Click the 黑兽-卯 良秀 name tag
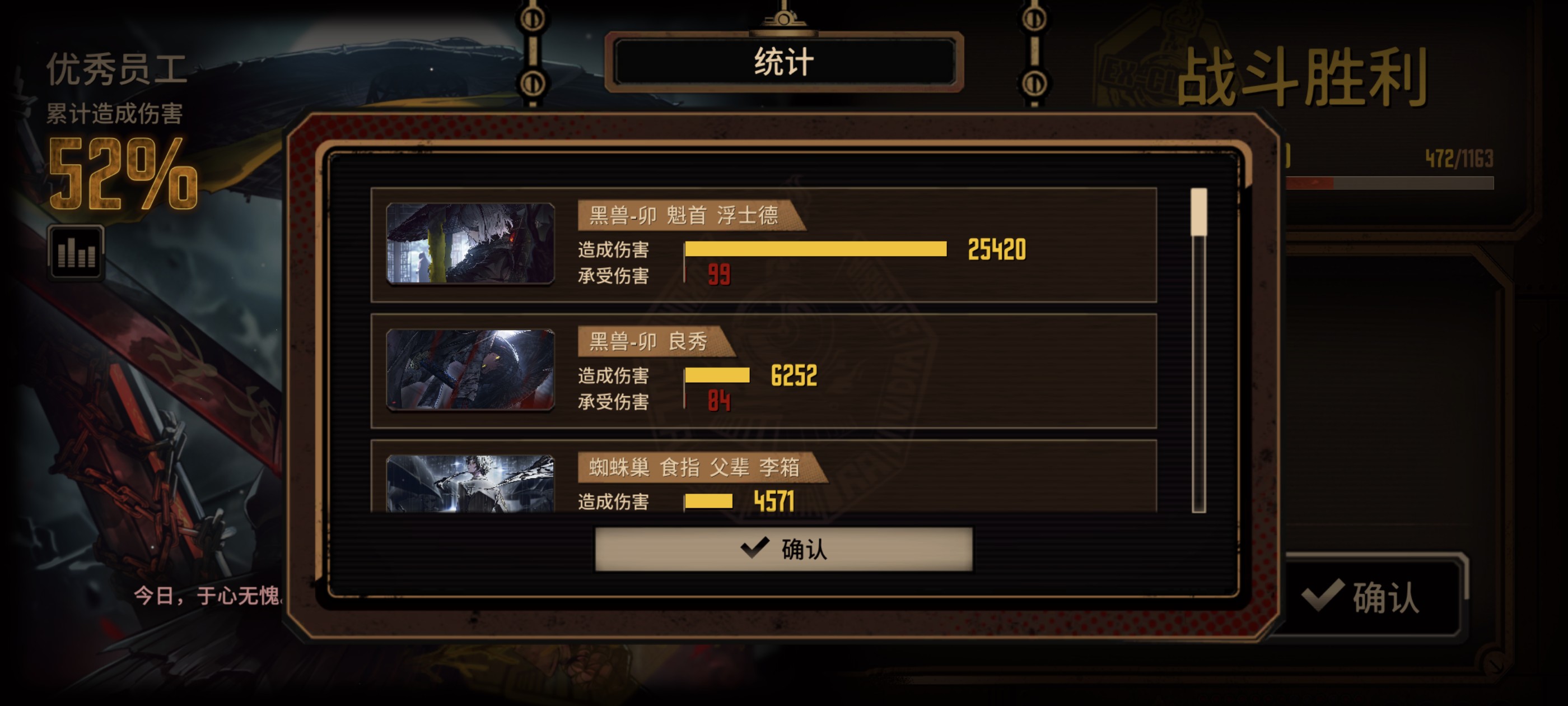Screen dimensions: 1568x706 point(656,341)
